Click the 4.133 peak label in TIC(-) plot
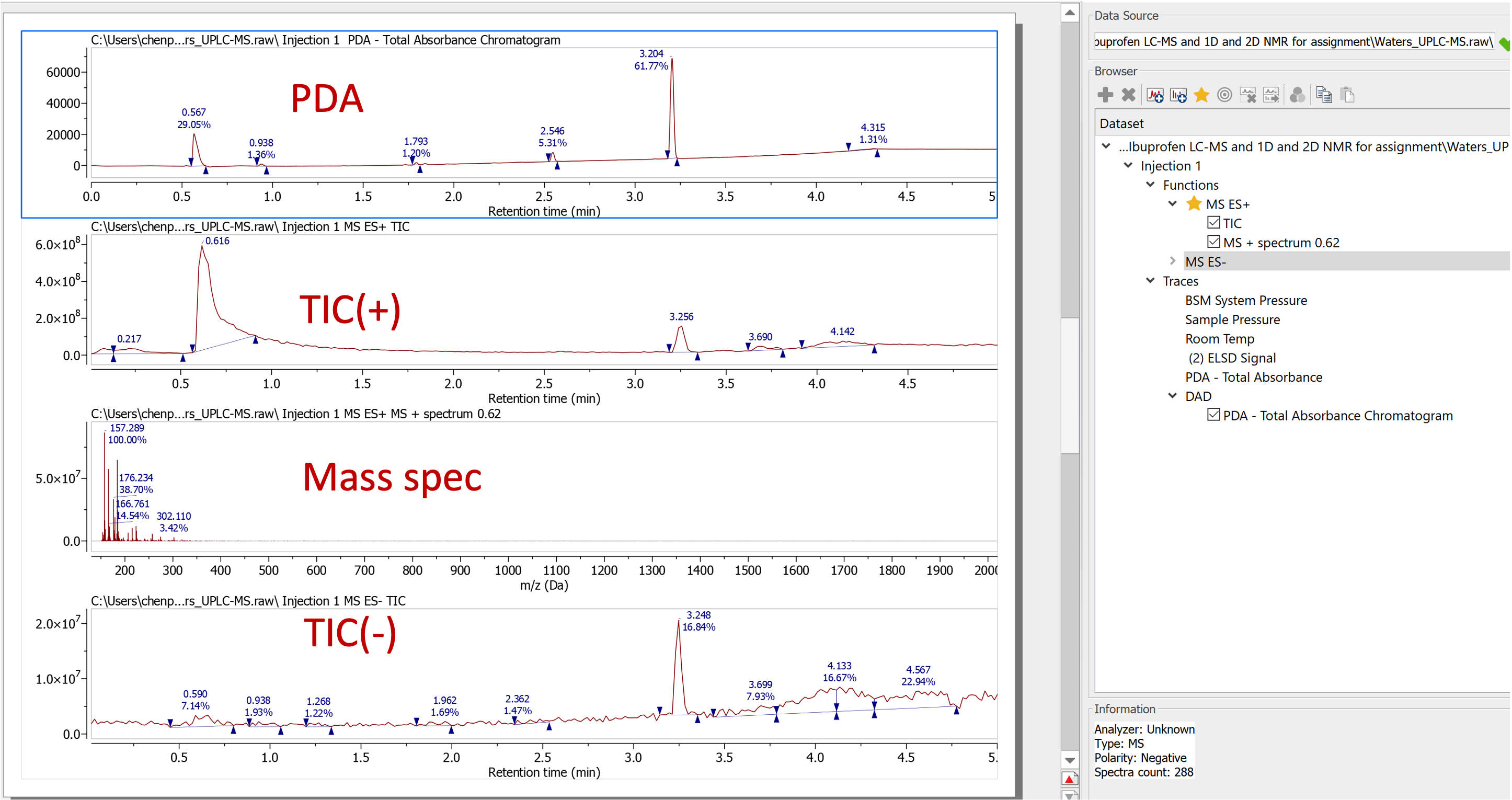This screenshot has height=800, width=1512. 839,666
